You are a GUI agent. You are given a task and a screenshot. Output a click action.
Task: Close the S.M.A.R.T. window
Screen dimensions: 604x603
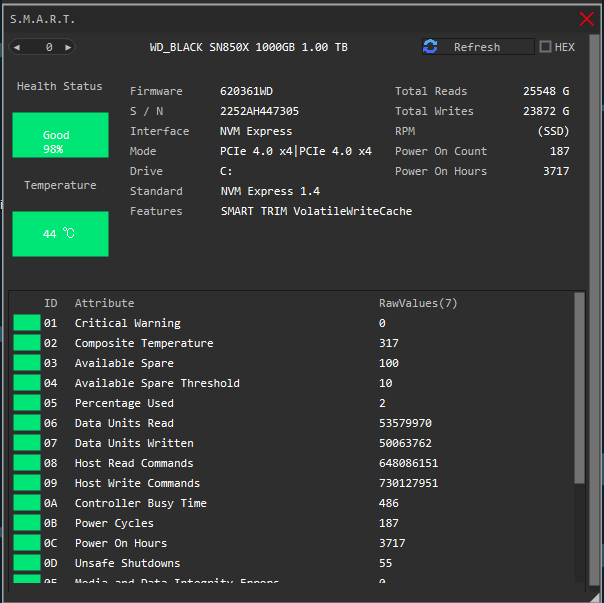(586, 19)
